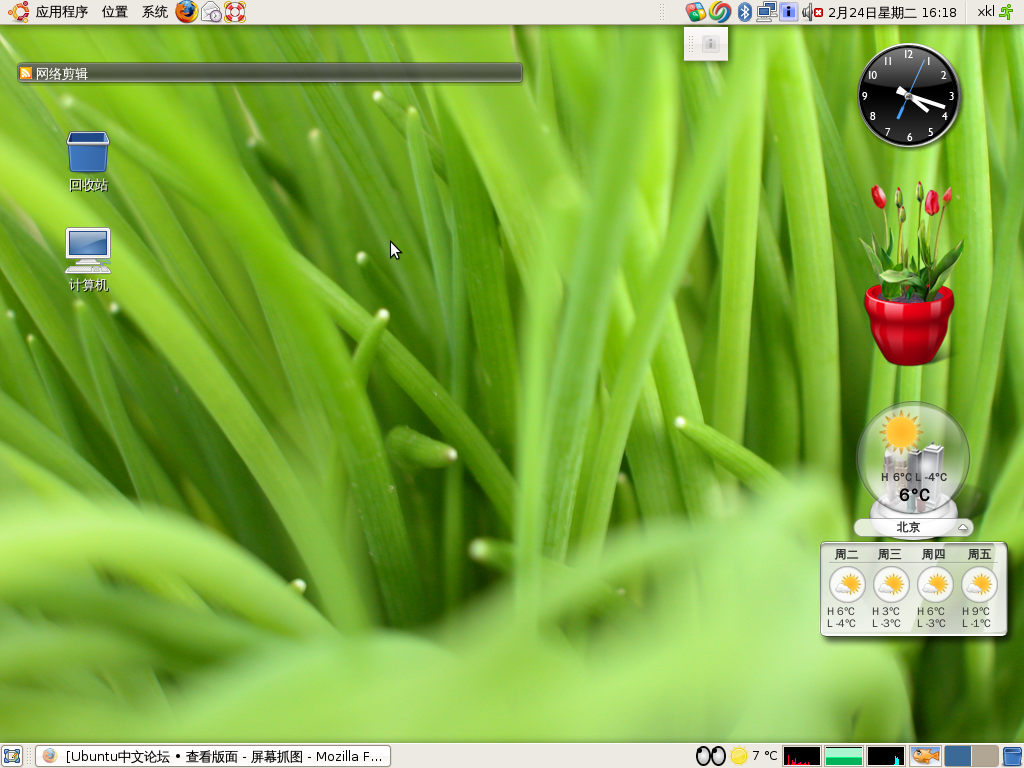
Task: Click the weather globe showing 6°C
Action: pos(913,460)
